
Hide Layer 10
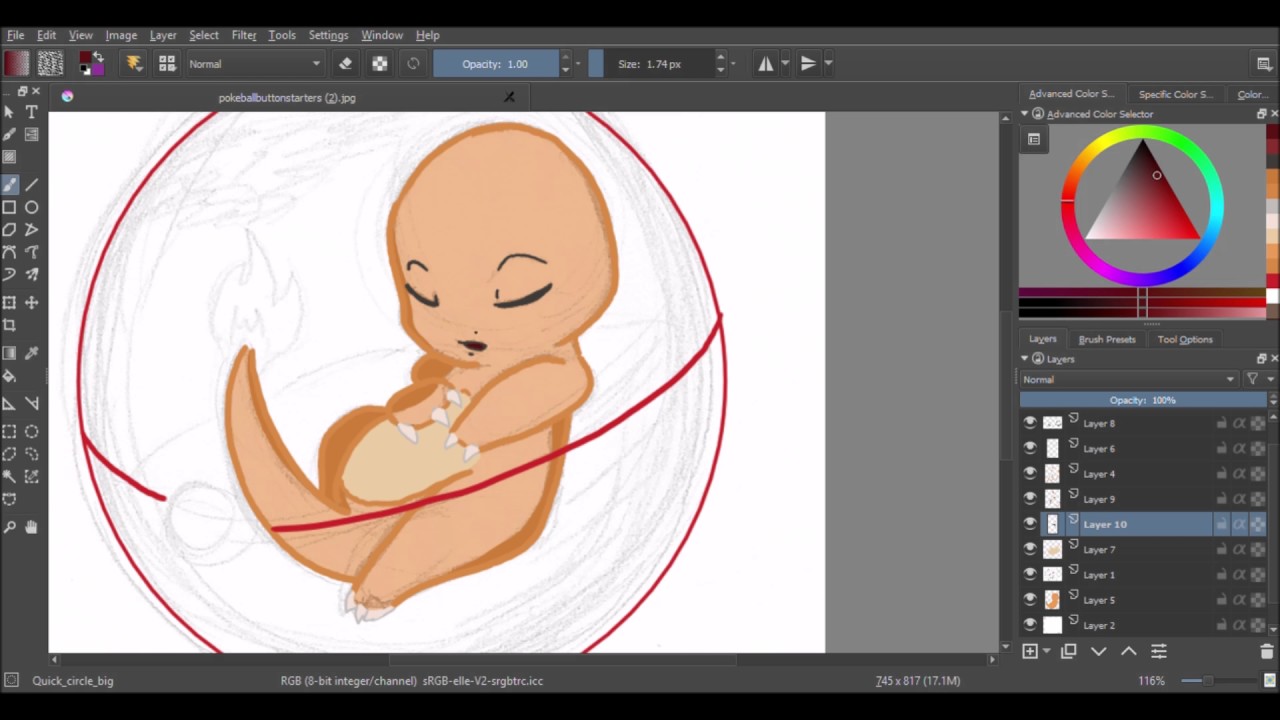[1030, 524]
